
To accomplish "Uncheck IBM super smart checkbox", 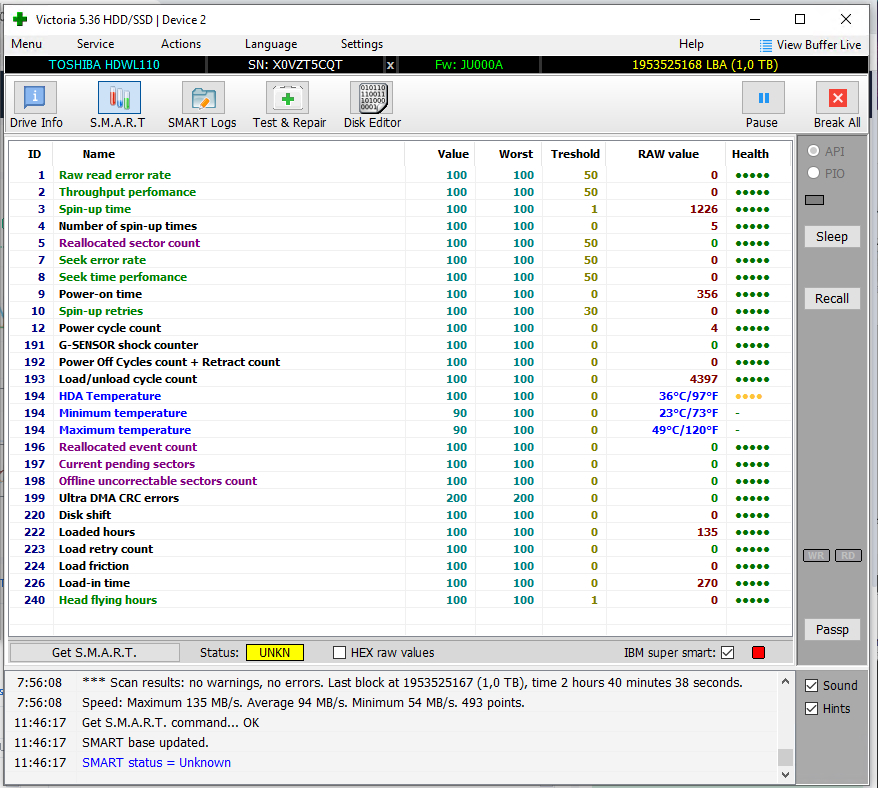I will click(727, 652).
